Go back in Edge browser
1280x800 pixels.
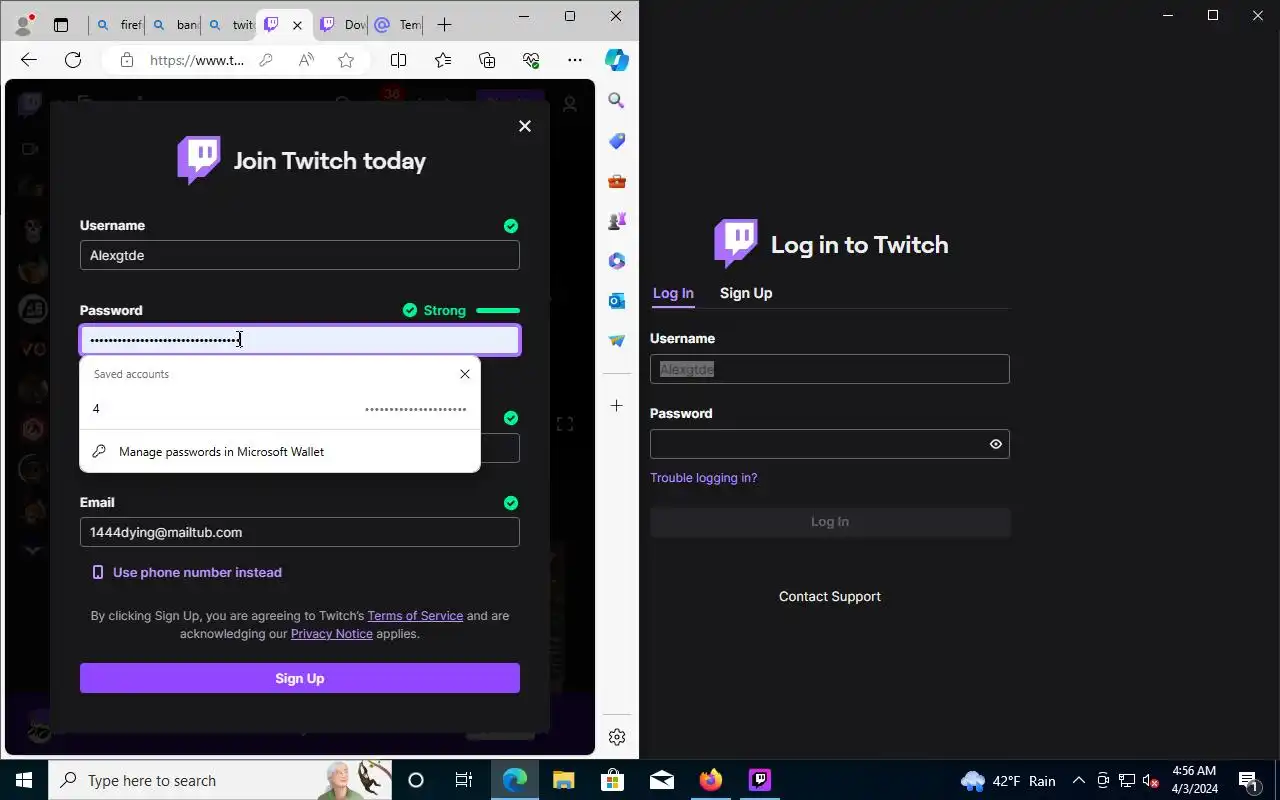click(x=28, y=60)
